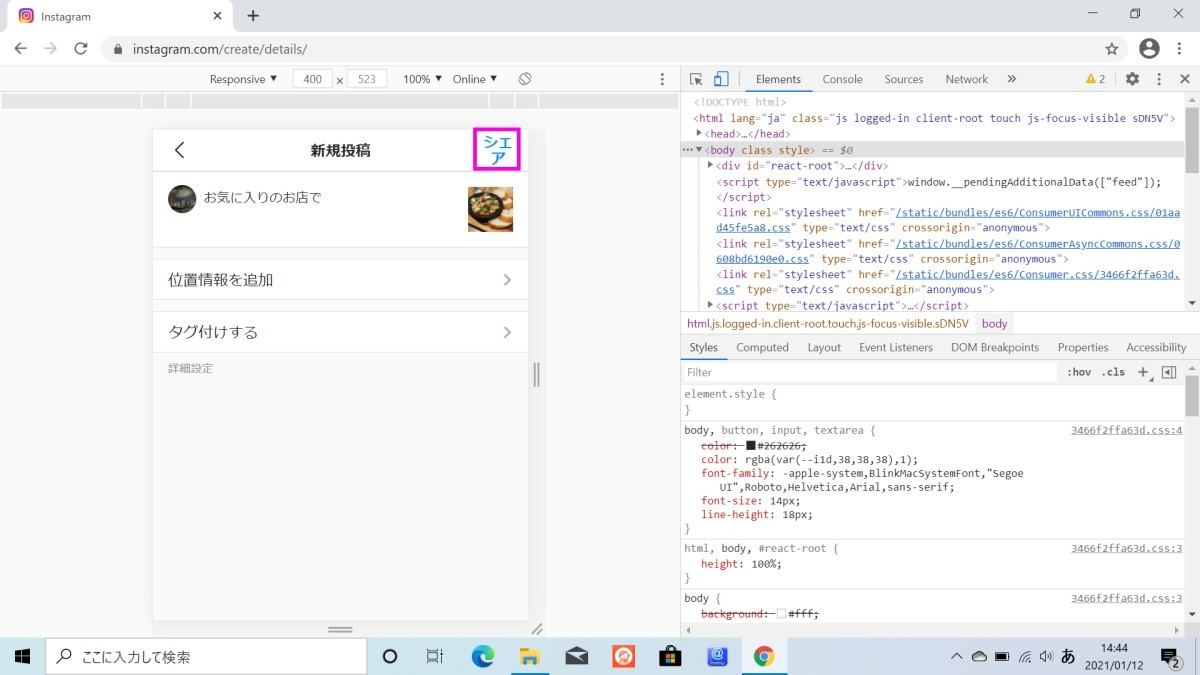Toggle the computed styles sidebar icon
Image resolution: width=1200 pixels, height=675 pixels.
point(1168,372)
